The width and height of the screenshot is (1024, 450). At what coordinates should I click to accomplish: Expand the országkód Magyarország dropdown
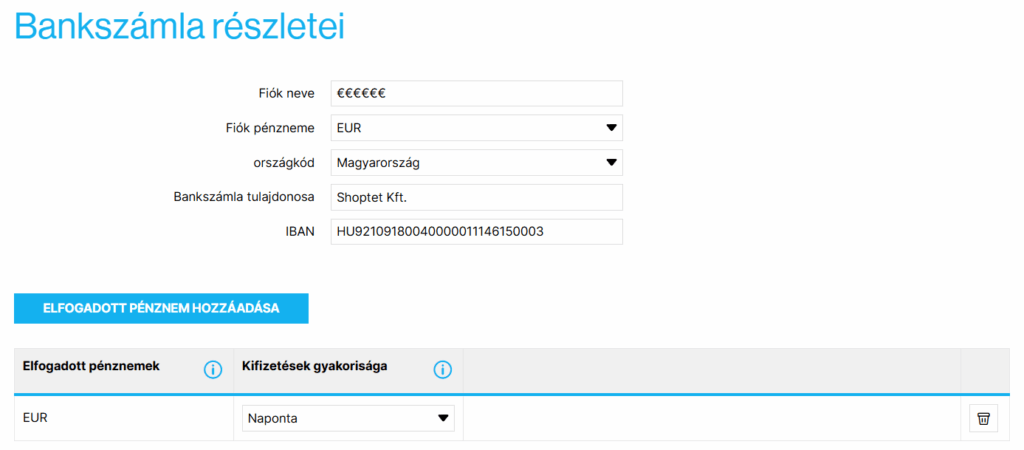pos(477,163)
